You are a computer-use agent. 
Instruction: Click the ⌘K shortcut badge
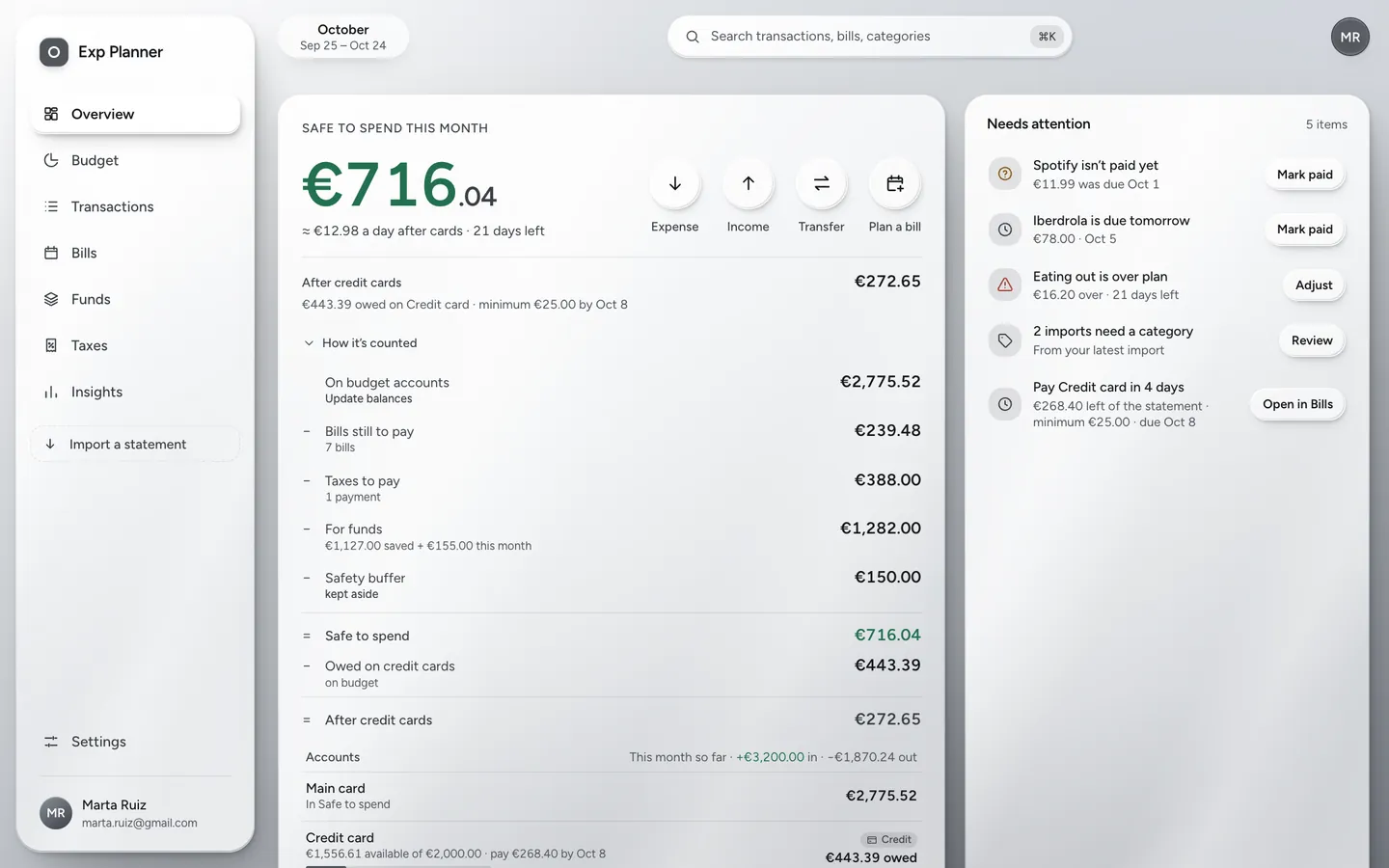[1047, 37]
